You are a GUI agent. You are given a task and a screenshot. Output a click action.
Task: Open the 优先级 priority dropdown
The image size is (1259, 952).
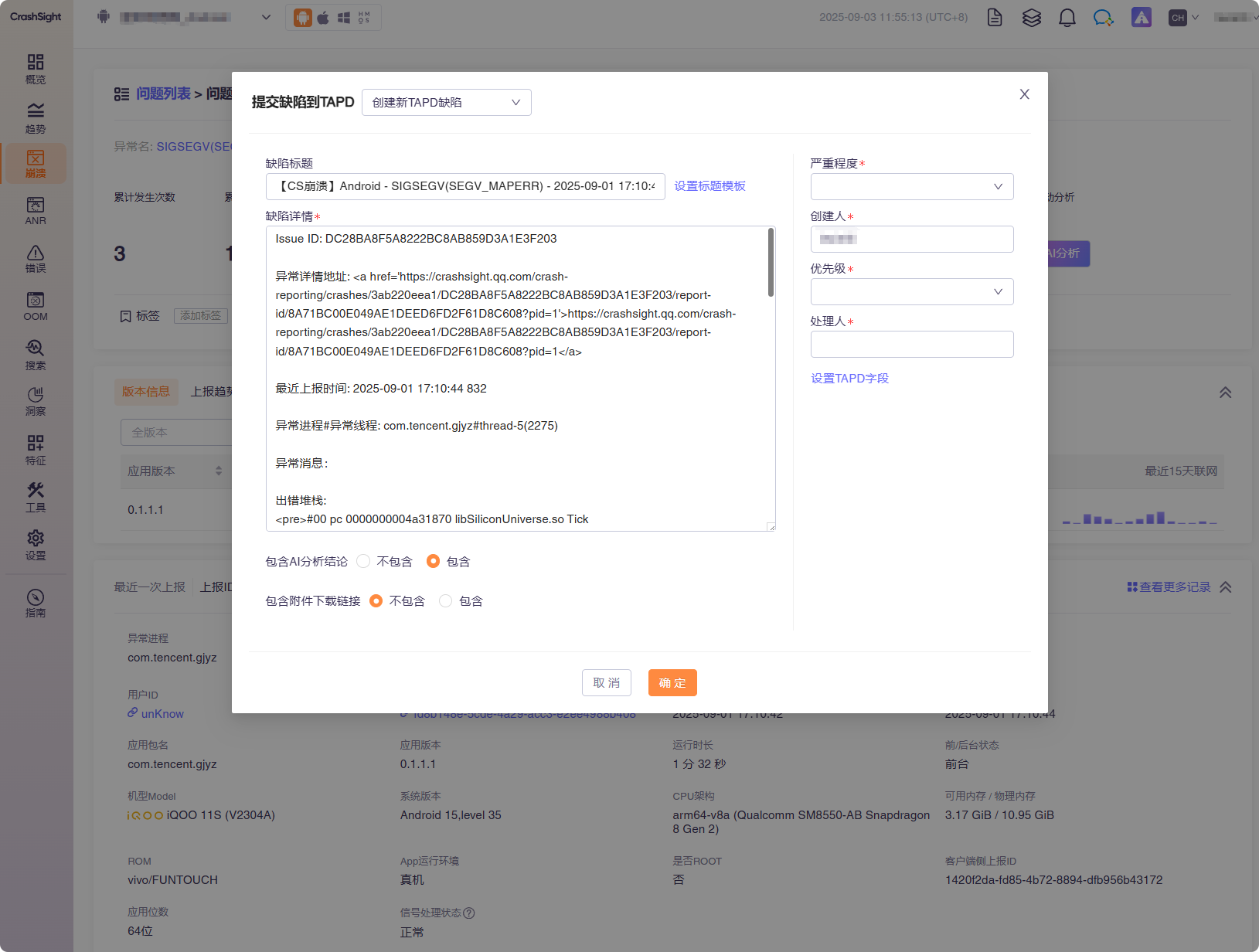pos(911,292)
